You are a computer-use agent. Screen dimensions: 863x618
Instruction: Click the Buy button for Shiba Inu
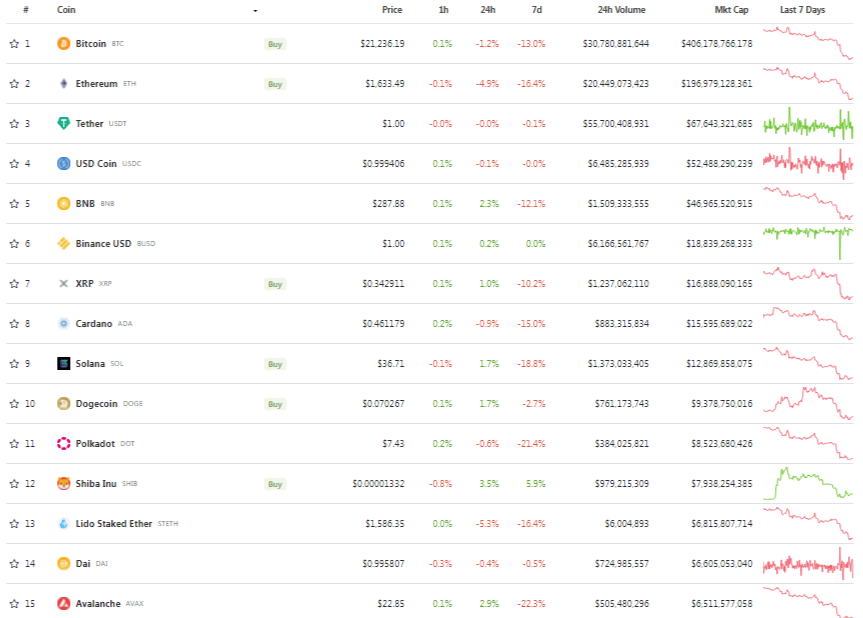click(275, 484)
